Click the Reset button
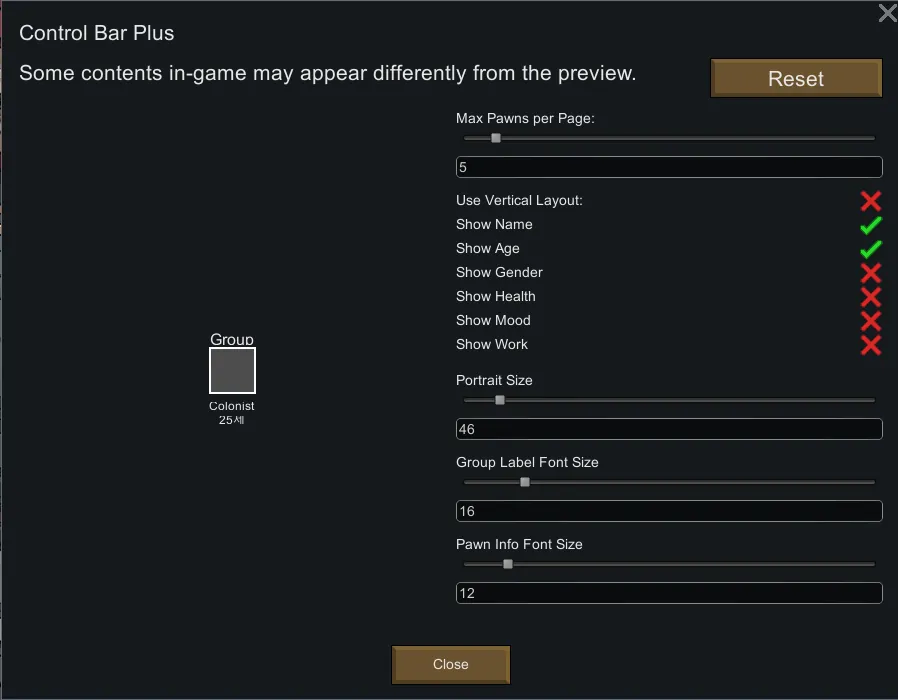Viewport: 898px width, 700px height. pos(796,79)
